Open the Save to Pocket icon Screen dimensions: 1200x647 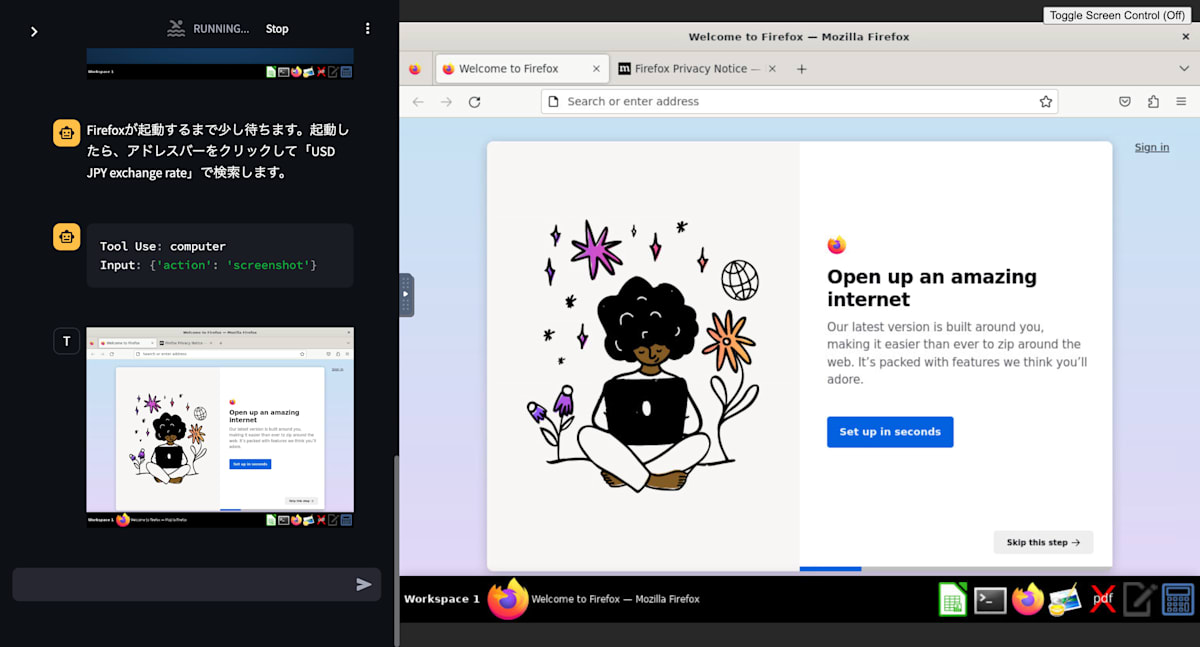point(1125,102)
